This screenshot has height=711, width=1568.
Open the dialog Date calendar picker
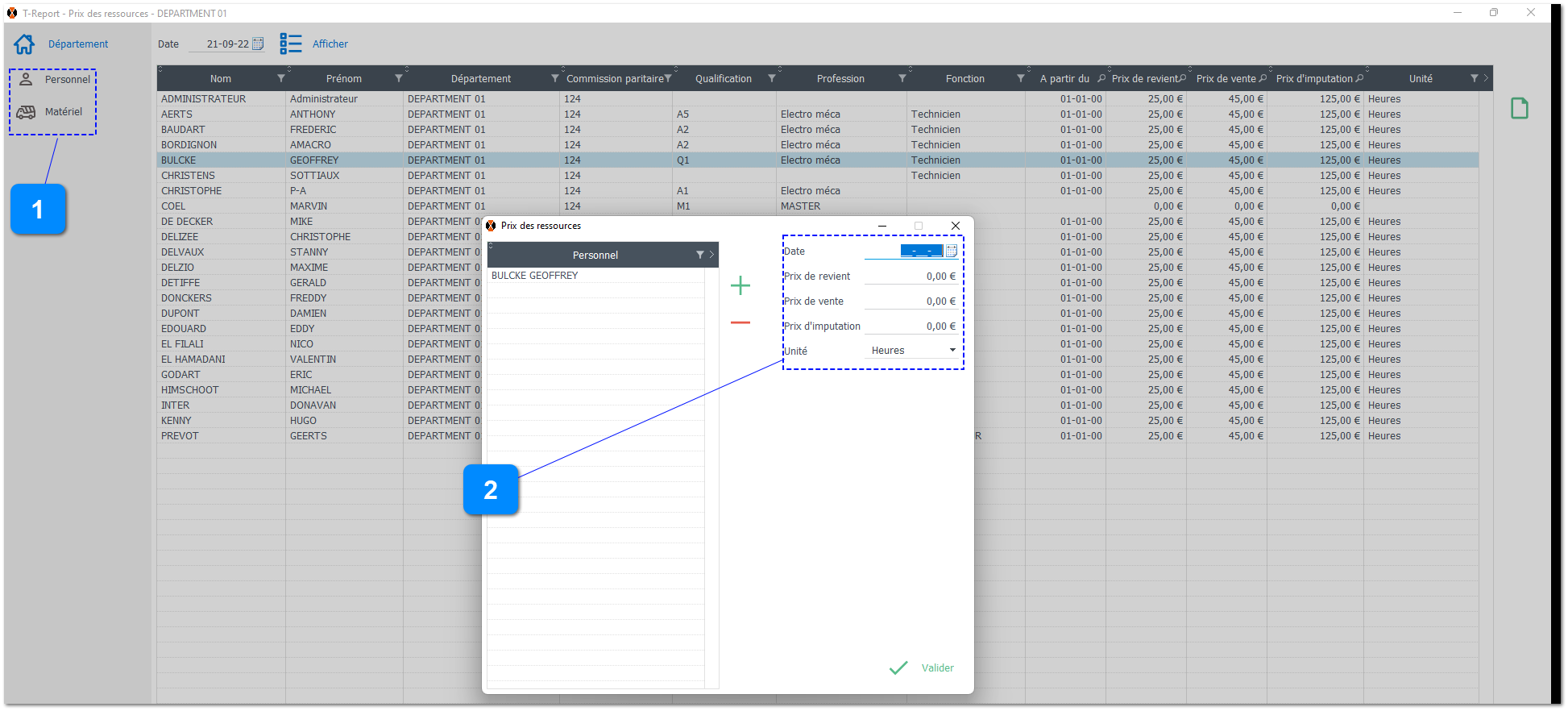pos(952,251)
